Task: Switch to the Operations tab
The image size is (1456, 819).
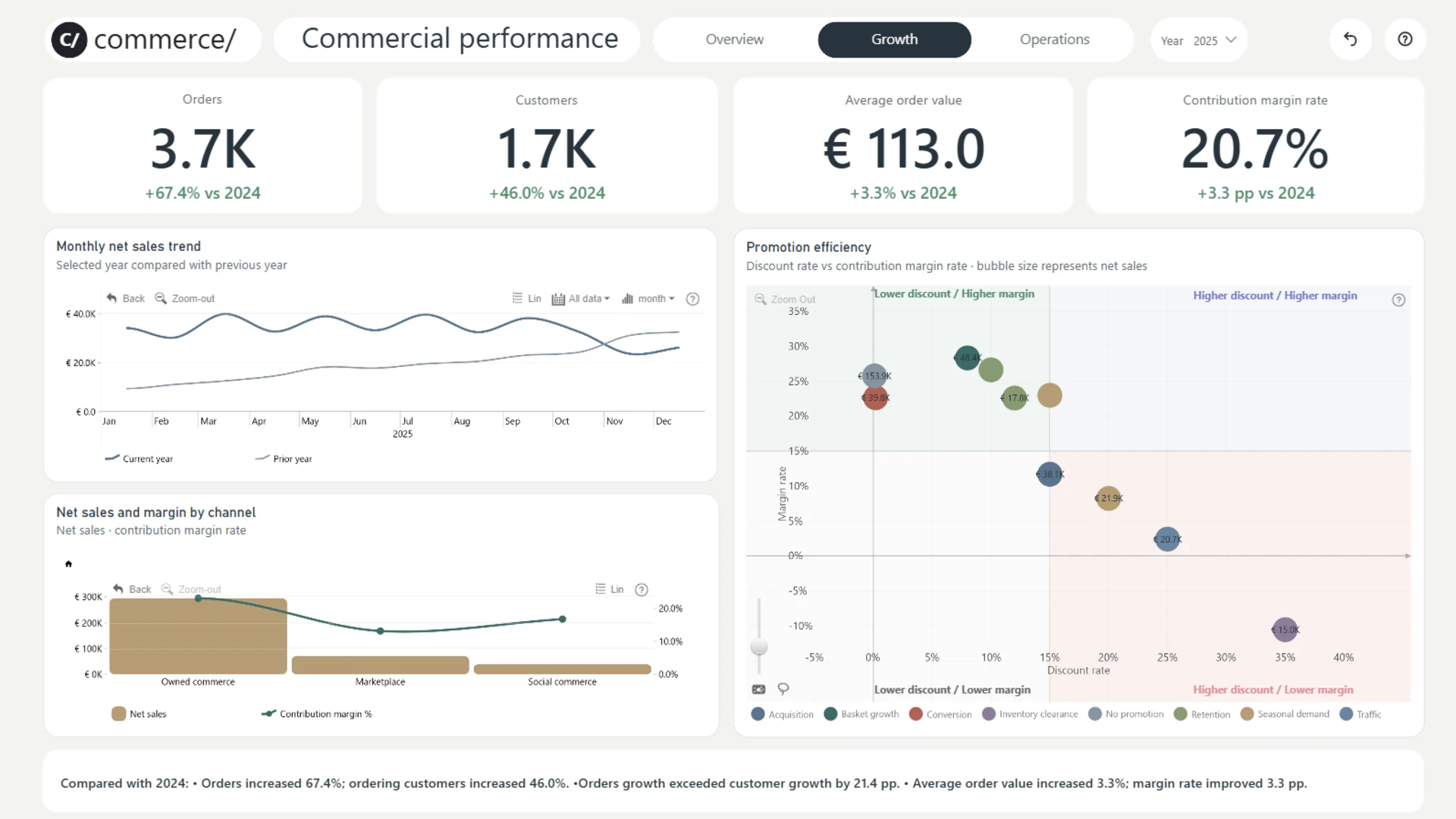Action: 1054,39
